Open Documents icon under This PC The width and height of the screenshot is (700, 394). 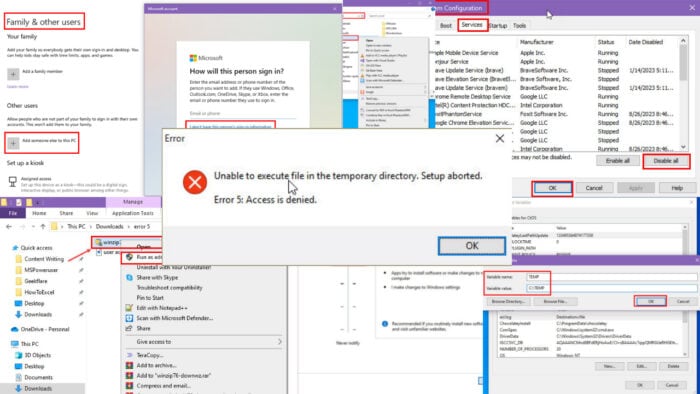pos(18,377)
